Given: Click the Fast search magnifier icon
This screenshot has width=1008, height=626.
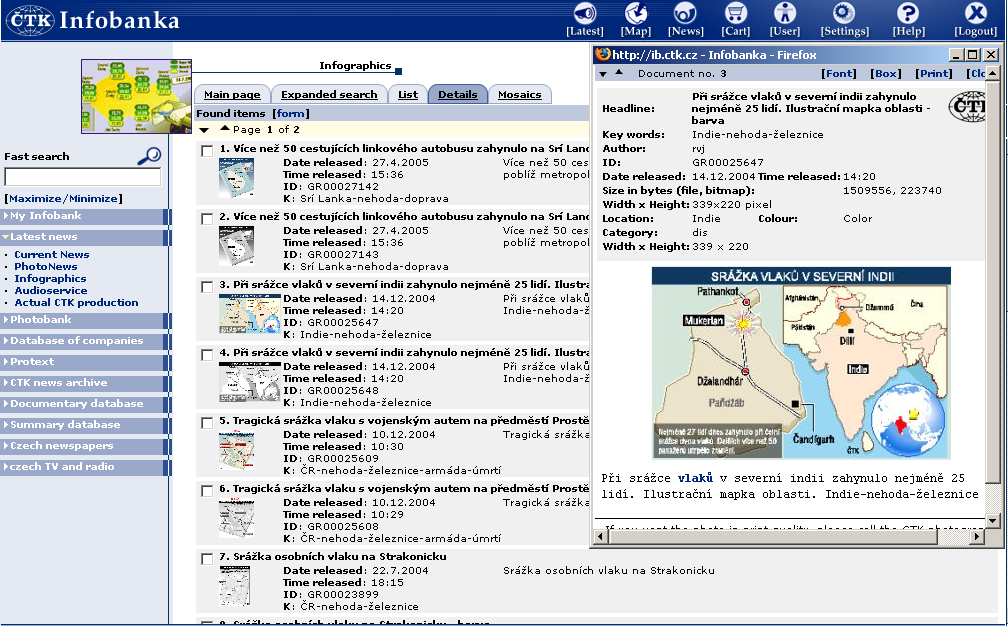Looking at the screenshot, I should coord(149,155).
